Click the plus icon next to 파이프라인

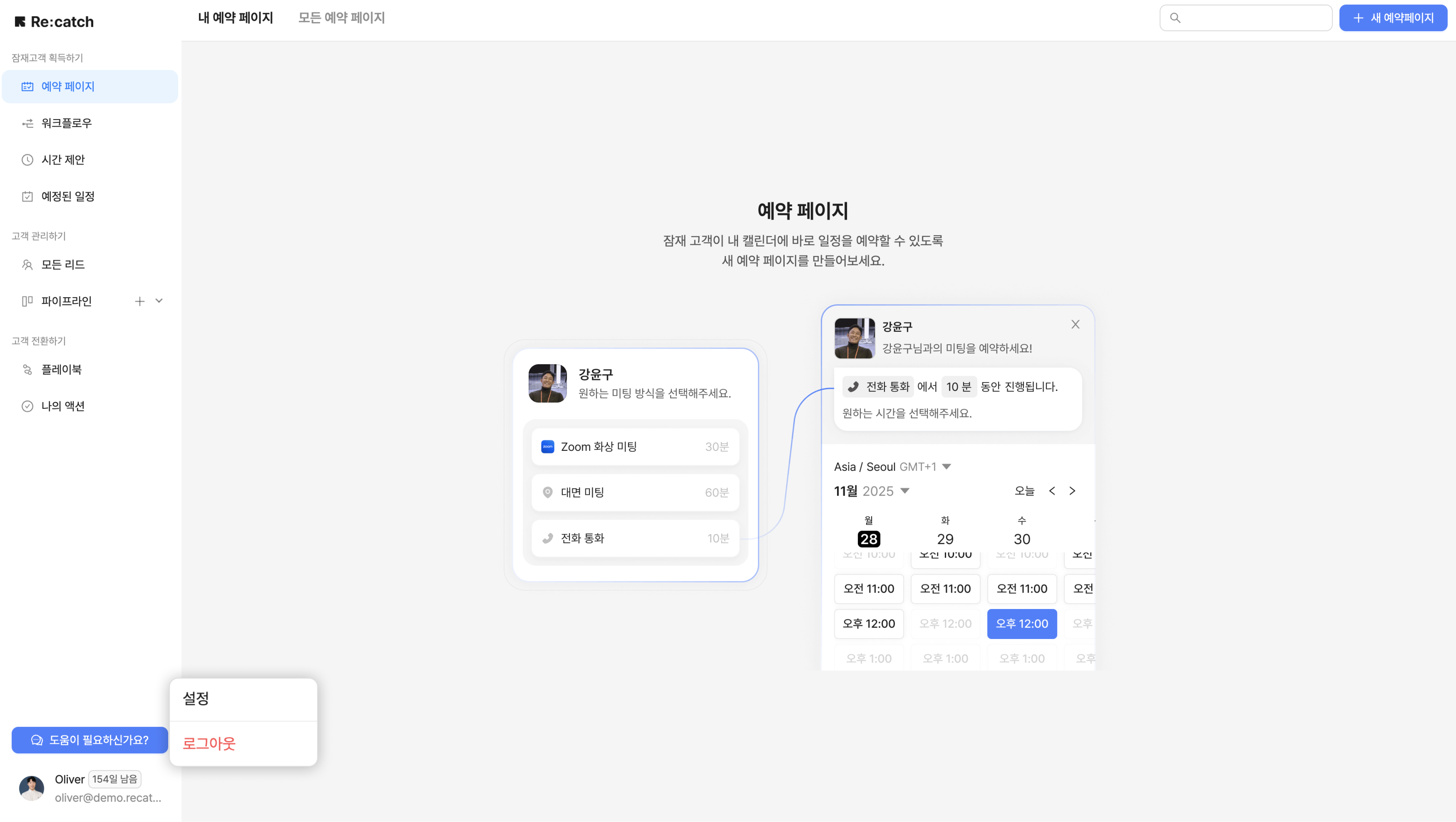point(140,301)
